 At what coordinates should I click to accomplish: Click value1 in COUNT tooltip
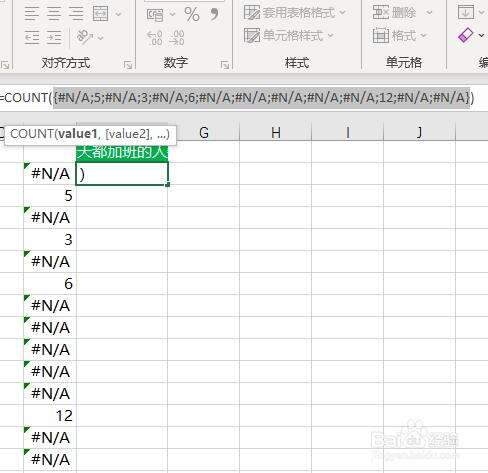[77, 134]
